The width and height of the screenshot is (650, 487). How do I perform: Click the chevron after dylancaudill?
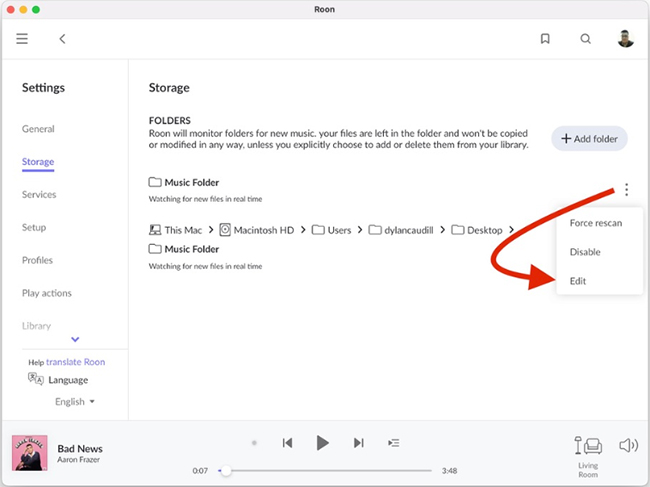coord(442,230)
